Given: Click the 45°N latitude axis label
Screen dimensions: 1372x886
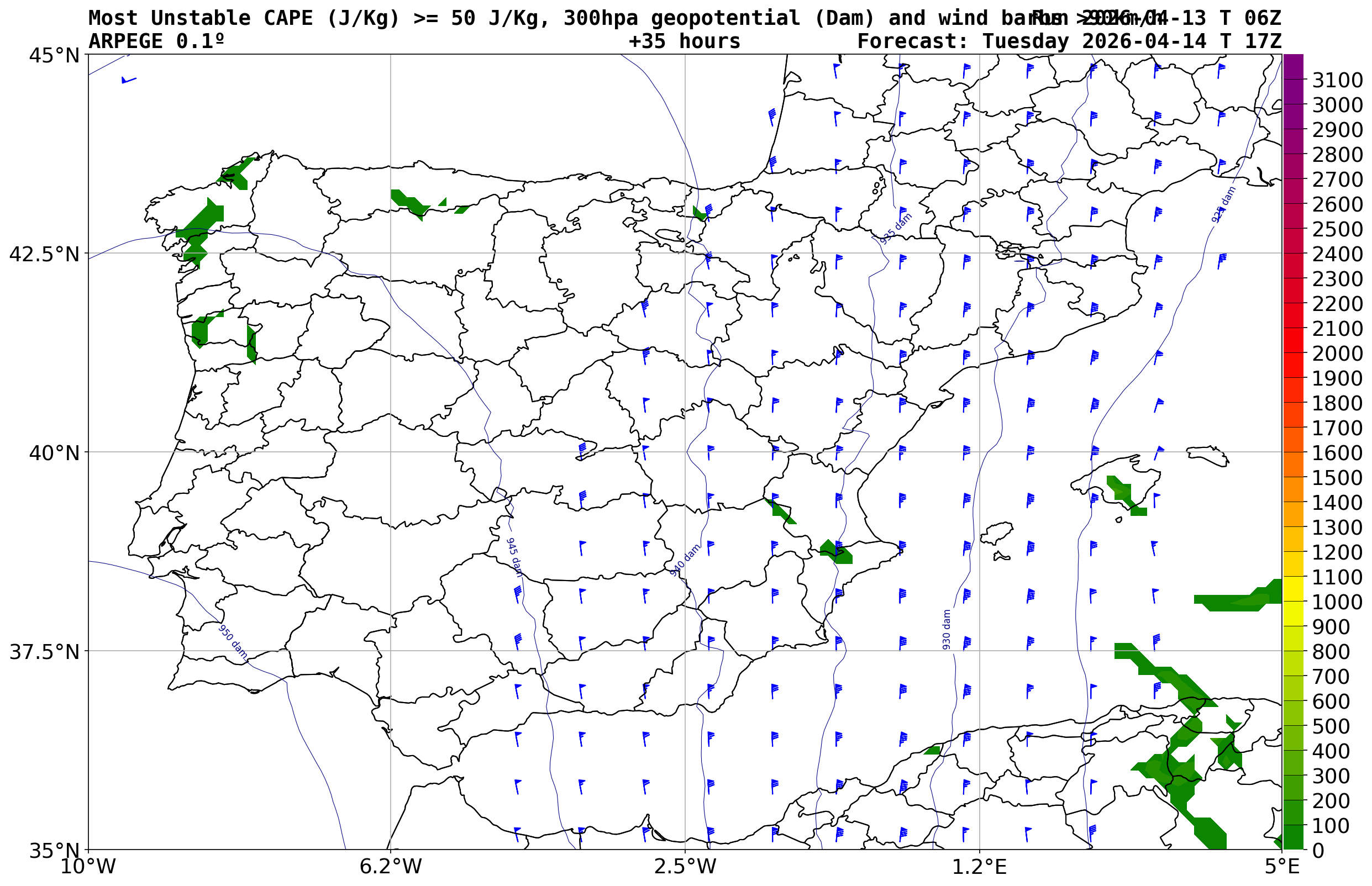Looking at the screenshot, I should coord(54,56).
